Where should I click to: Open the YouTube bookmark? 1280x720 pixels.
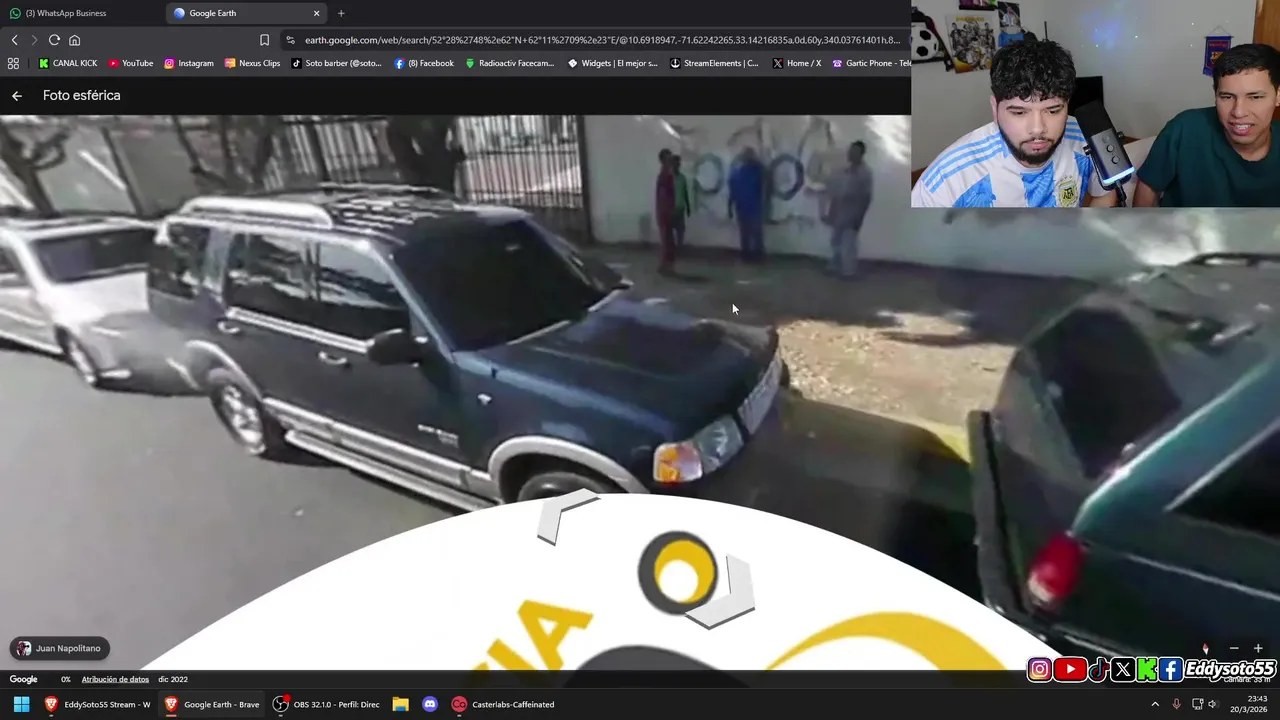131,63
